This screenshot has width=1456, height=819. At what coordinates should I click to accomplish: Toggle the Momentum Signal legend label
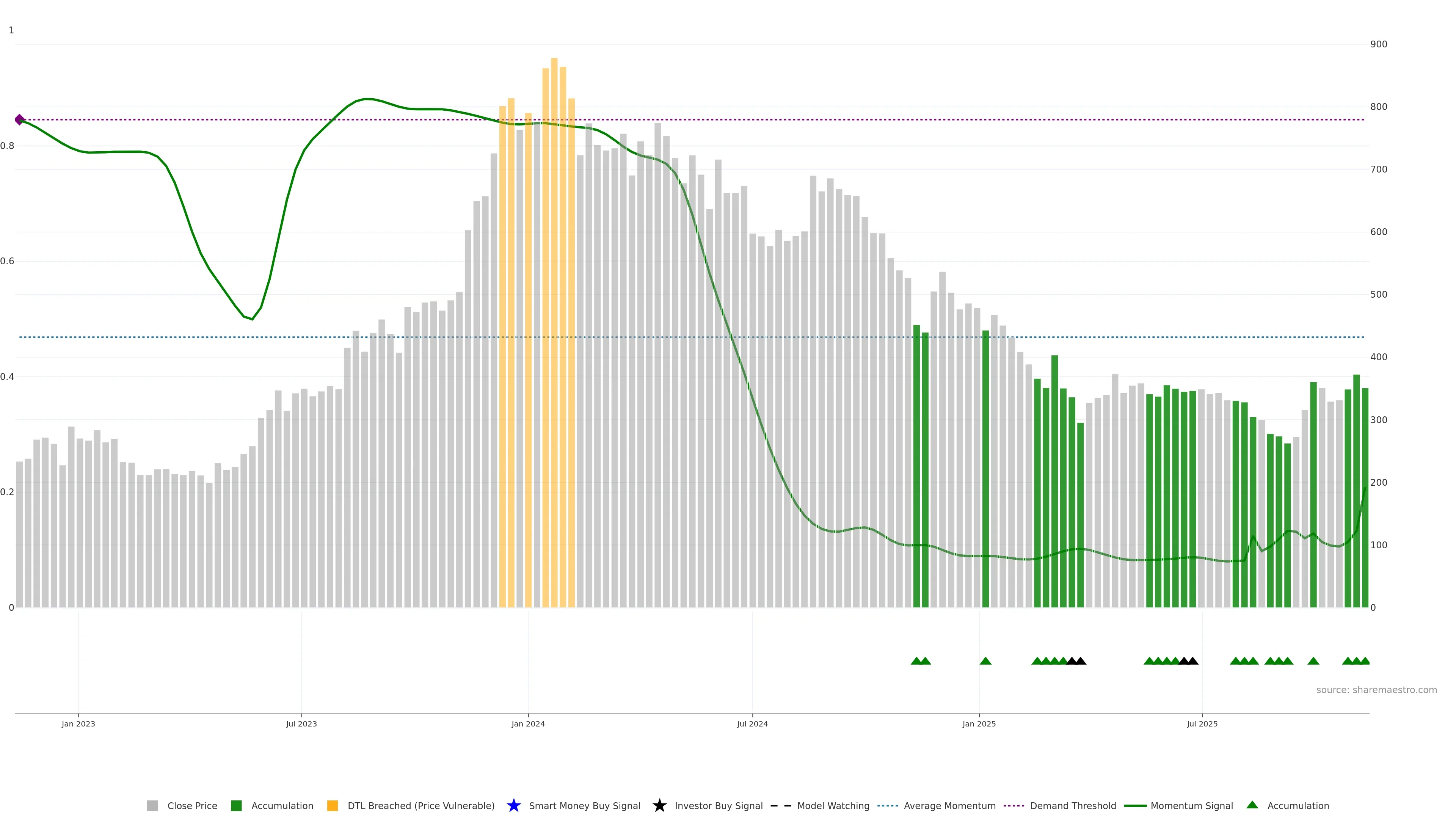click(1191, 805)
